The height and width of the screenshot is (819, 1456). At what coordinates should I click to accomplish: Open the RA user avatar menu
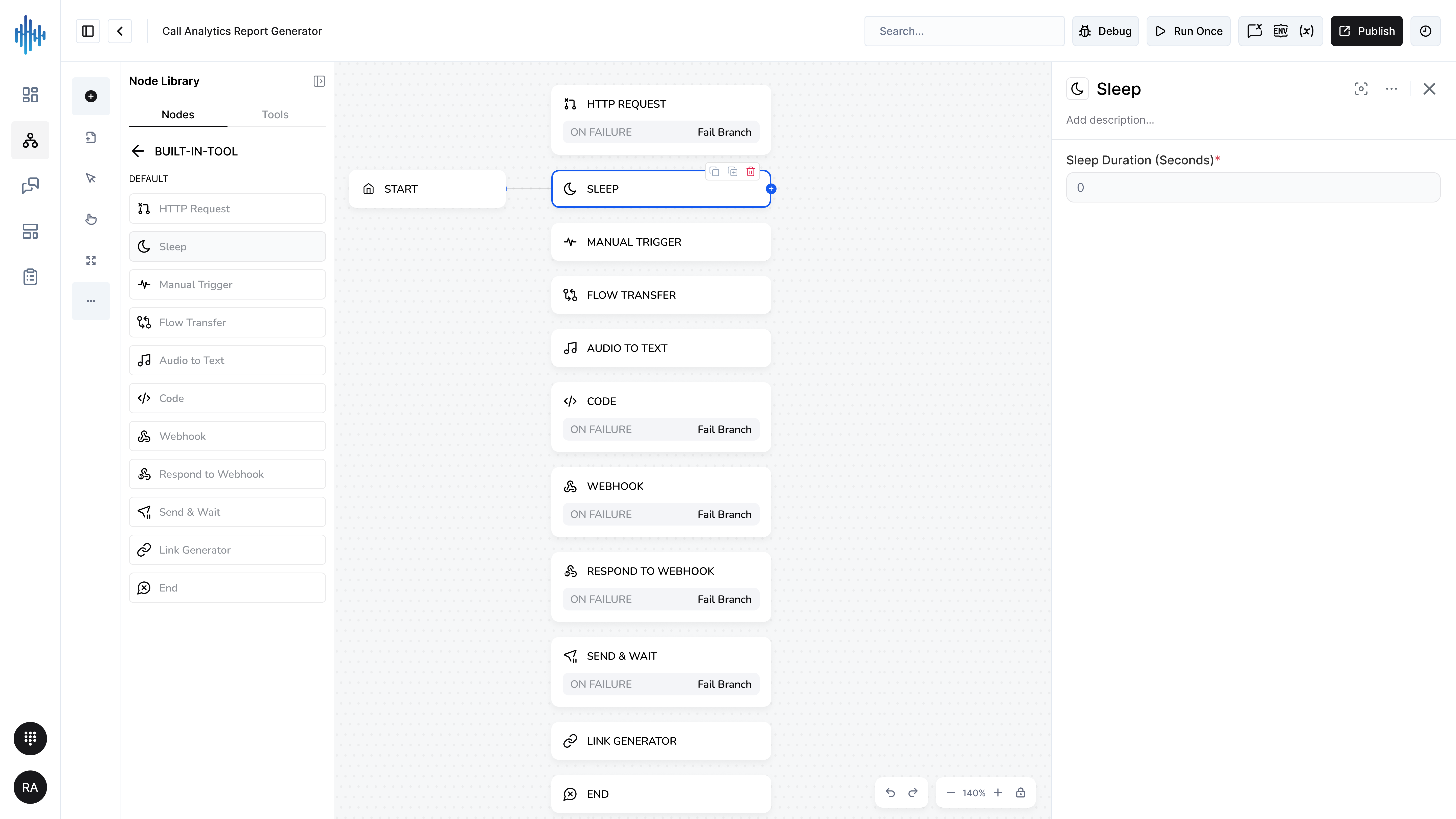pos(30,787)
